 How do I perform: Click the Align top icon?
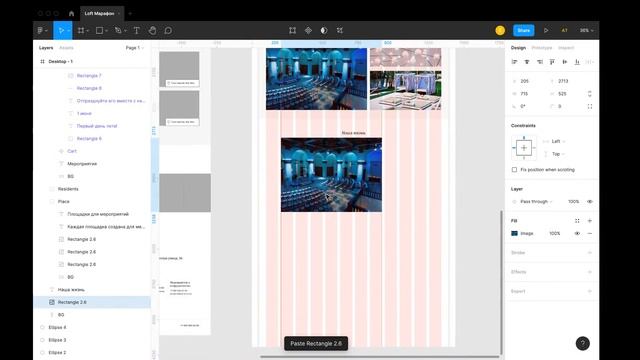(x=552, y=62)
